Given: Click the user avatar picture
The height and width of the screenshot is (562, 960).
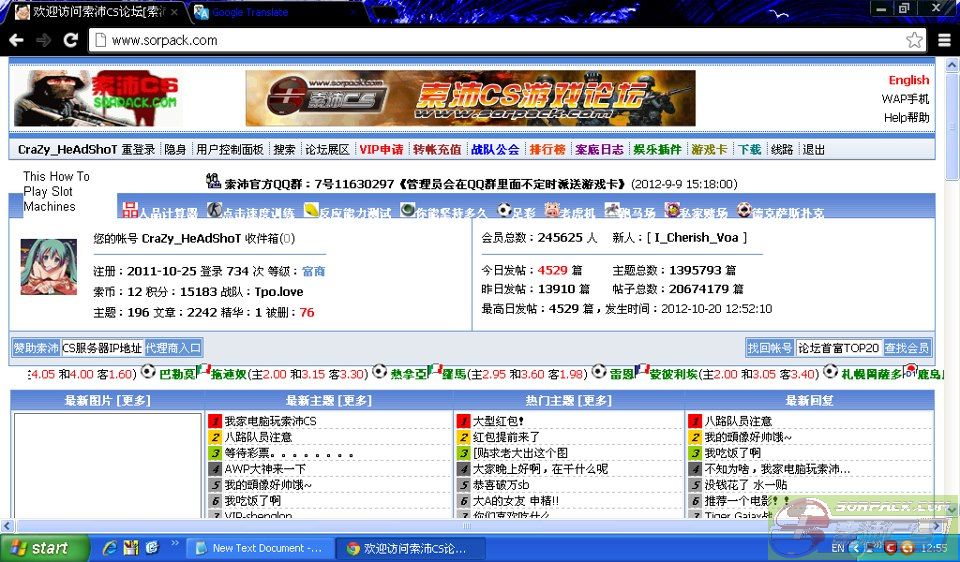Looking at the screenshot, I should click(49, 267).
